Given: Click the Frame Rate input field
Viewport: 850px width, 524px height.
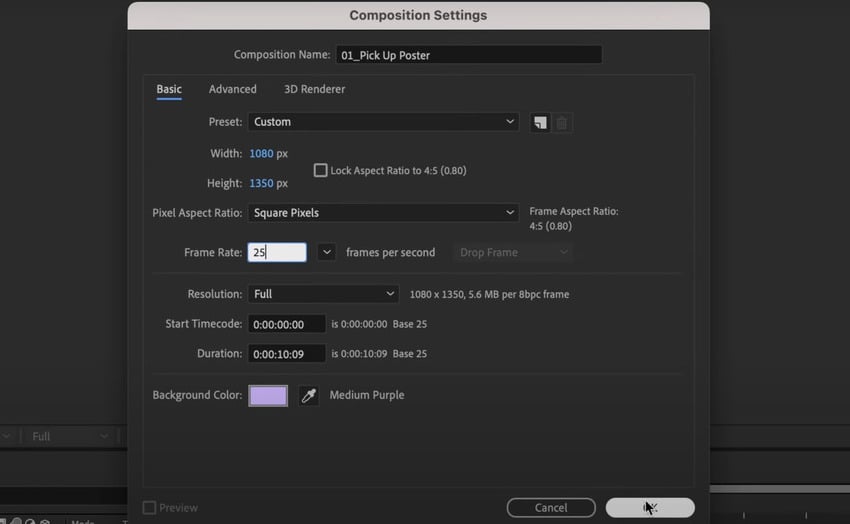Looking at the screenshot, I should (277, 253).
